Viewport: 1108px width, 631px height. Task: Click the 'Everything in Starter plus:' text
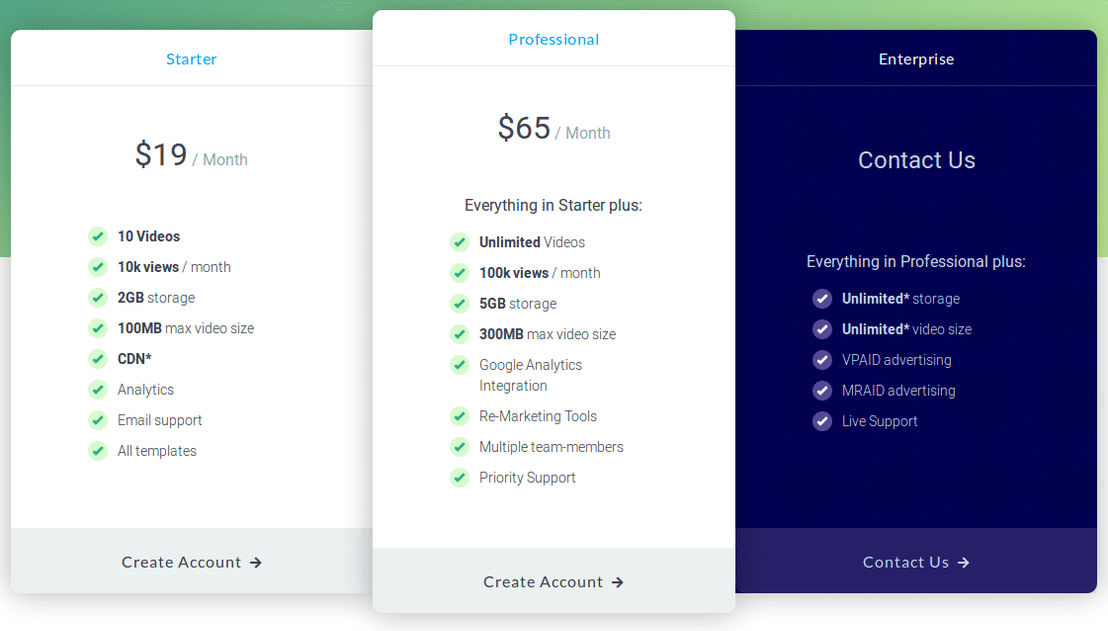[553, 206]
